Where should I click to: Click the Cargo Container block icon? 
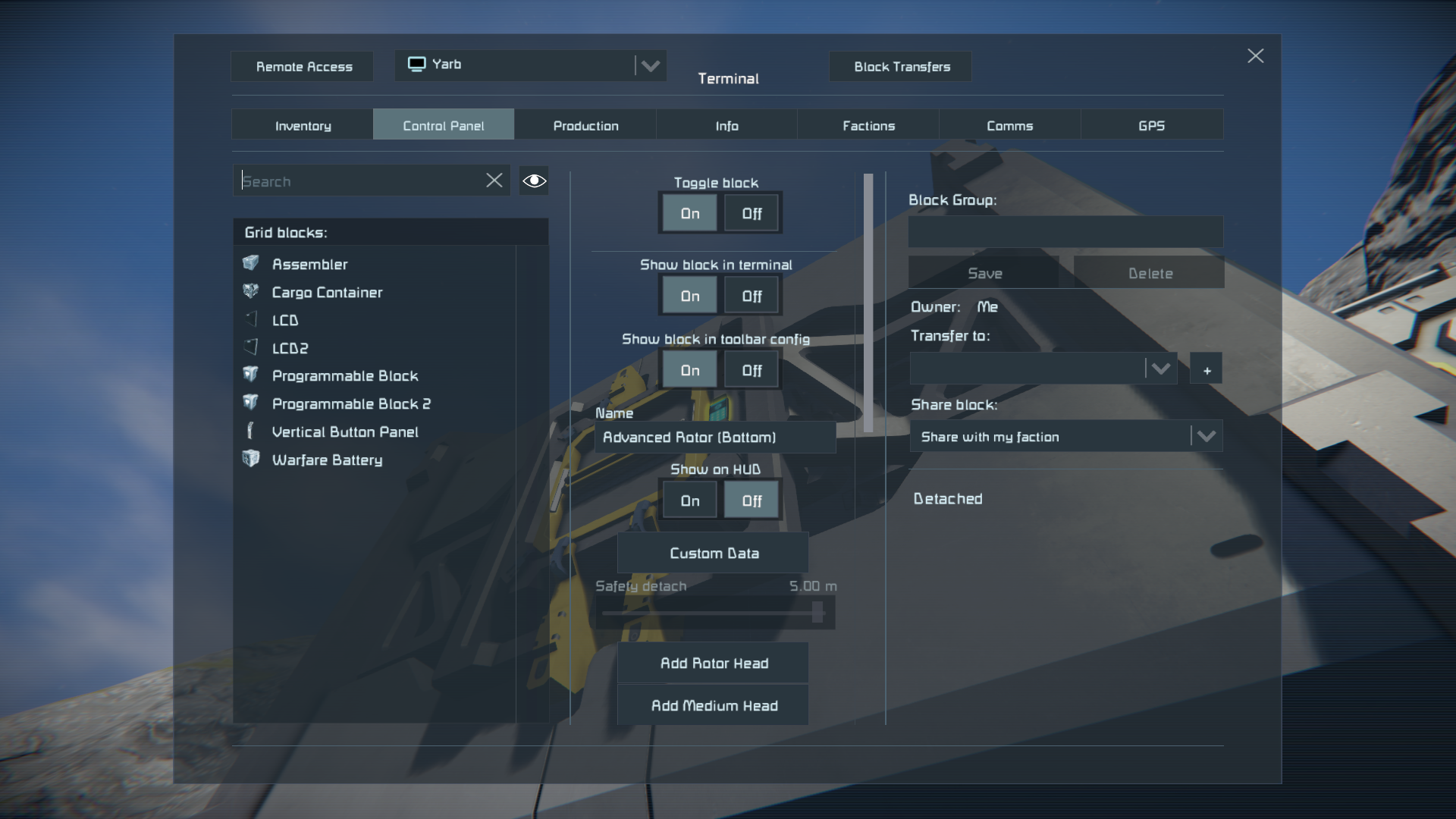pos(251,291)
